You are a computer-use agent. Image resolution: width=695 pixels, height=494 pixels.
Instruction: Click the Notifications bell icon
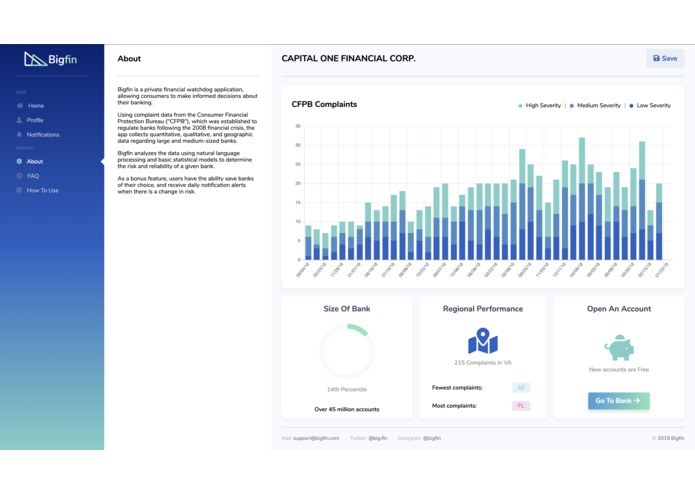pos(19,134)
